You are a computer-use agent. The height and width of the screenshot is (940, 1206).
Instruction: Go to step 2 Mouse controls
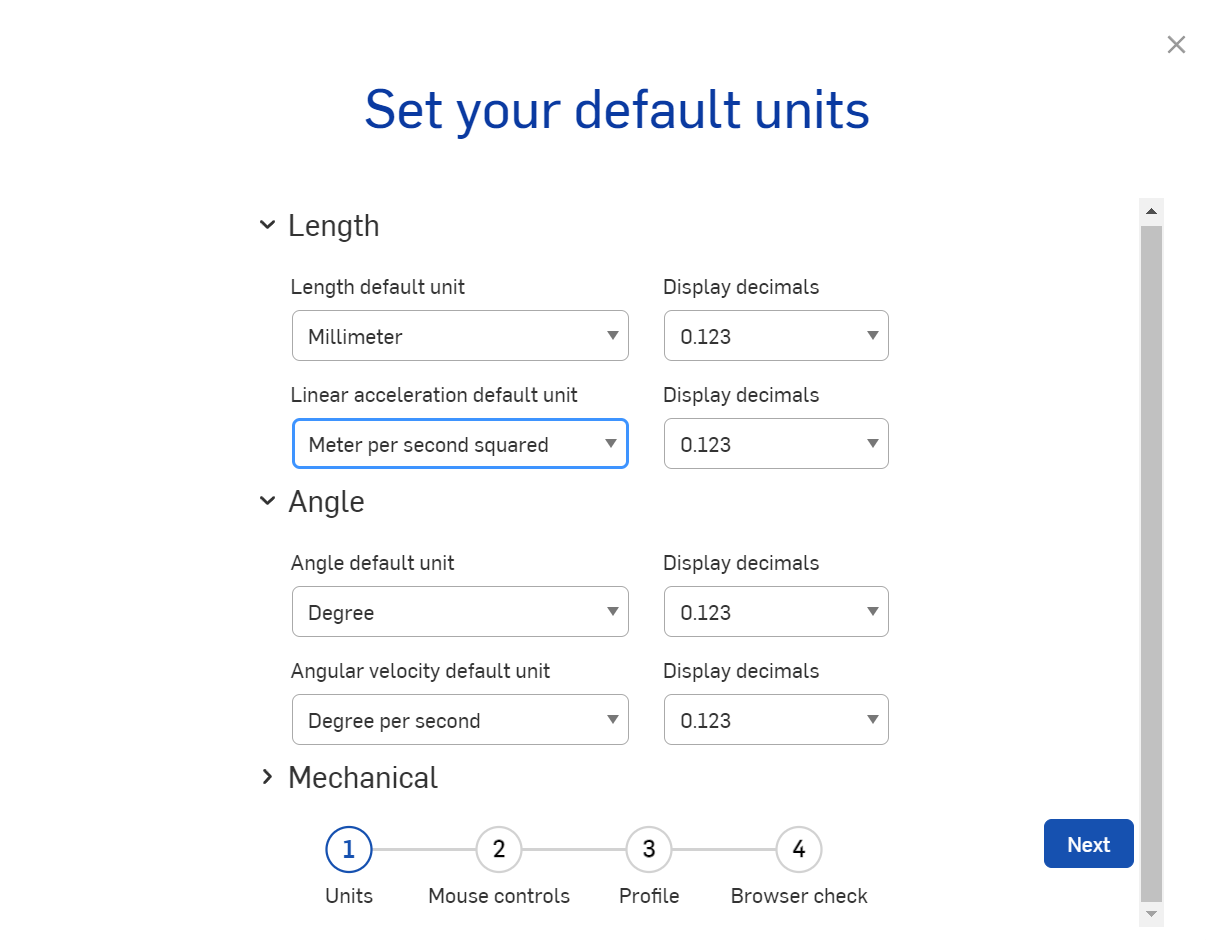[x=499, y=850]
